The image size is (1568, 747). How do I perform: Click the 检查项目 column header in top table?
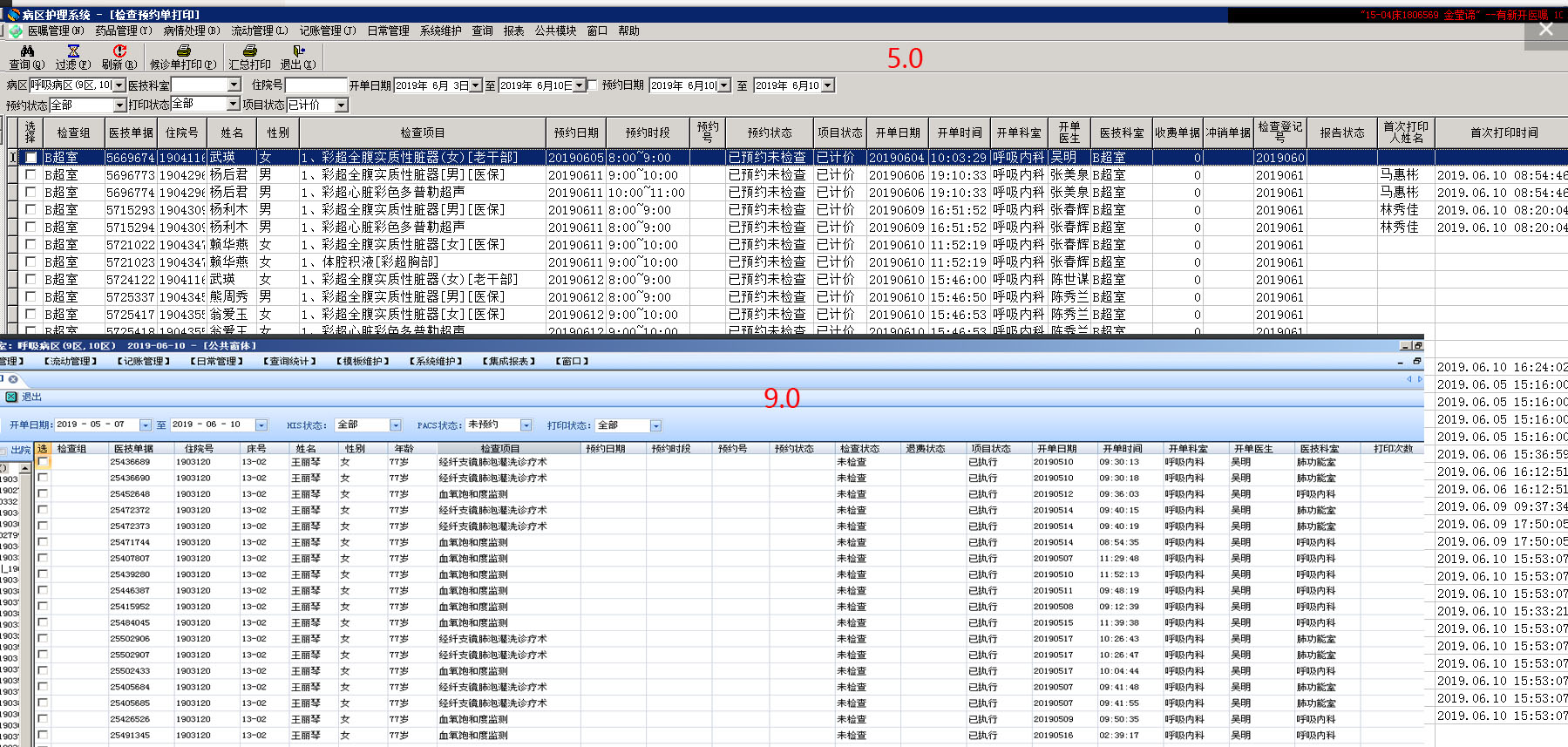click(x=423, y=132)
